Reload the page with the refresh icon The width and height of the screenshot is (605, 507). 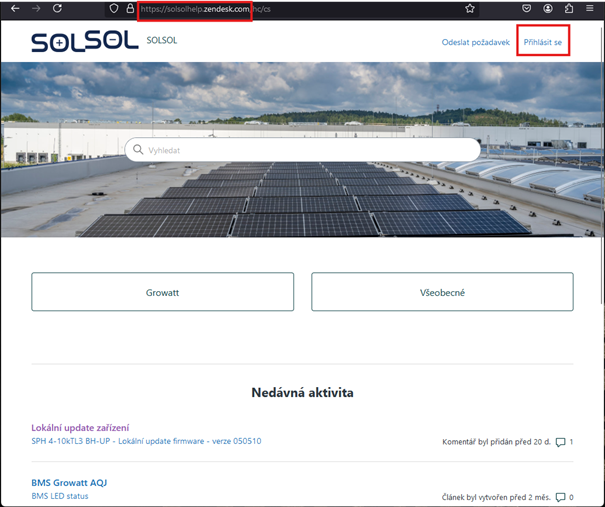57,8
